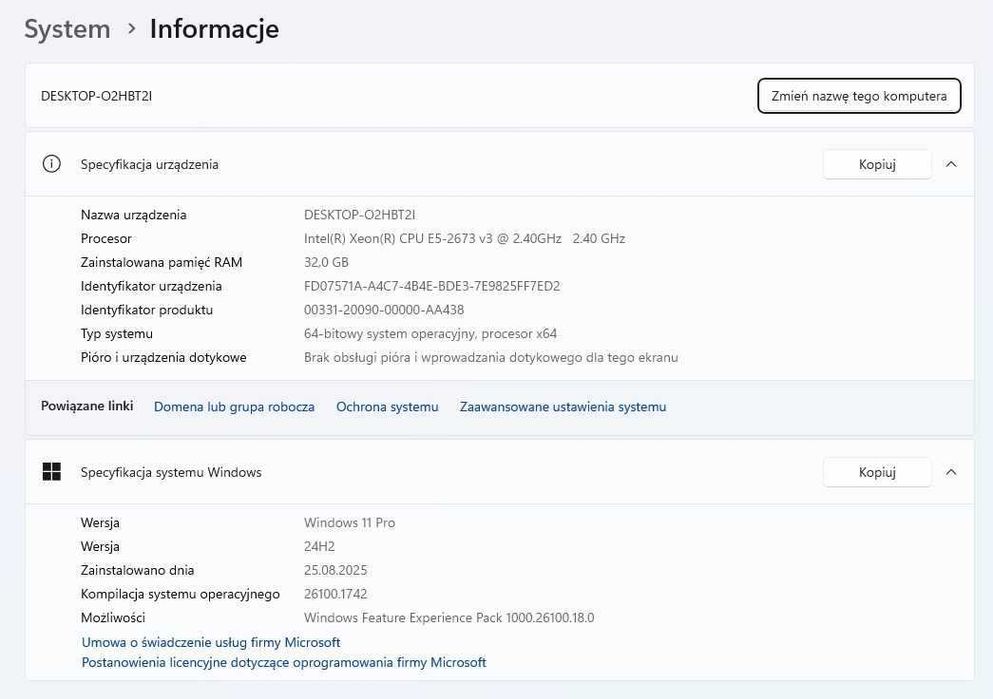Click Zmień nazwę tego komputera button

tap(859, 96)
